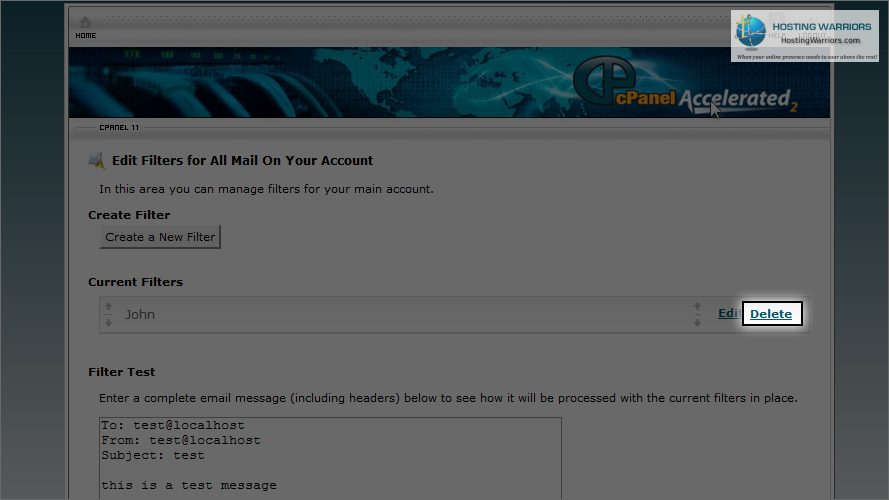The height and width of the screenshot is (500, 889).
Task: Click the world map banner image
Action: tap(449, 83)
